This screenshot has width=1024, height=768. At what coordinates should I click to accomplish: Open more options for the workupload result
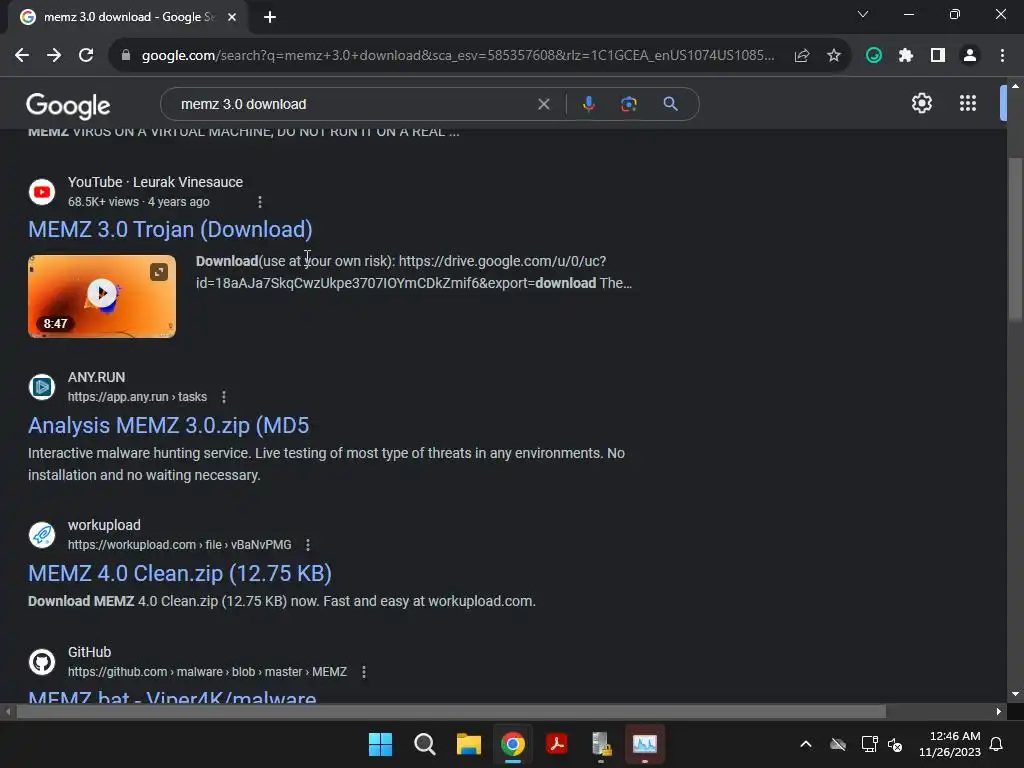308,545
